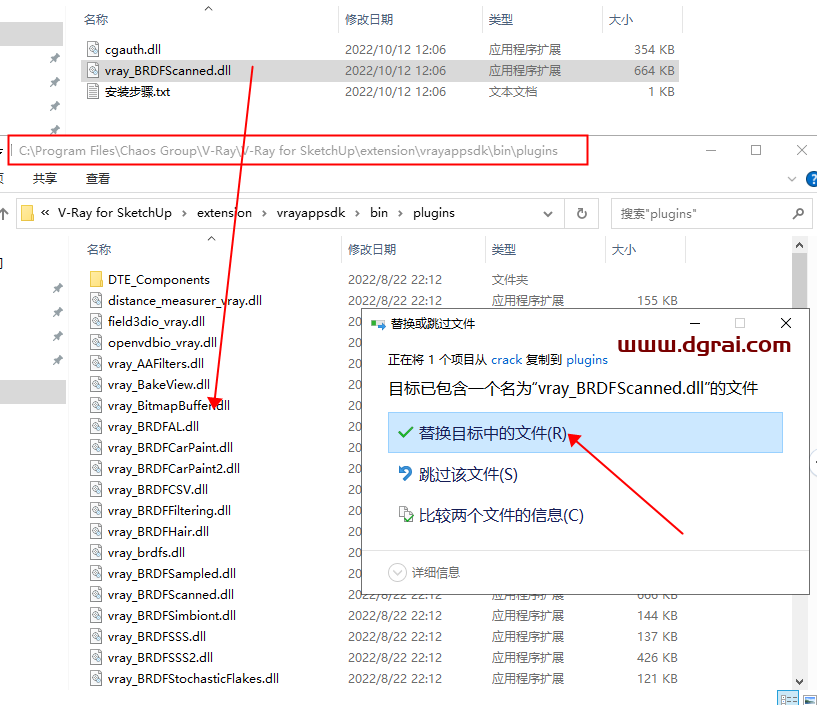
Task: Choose 替换目标中的文件(R) option
Action: (x=492, y=433)
